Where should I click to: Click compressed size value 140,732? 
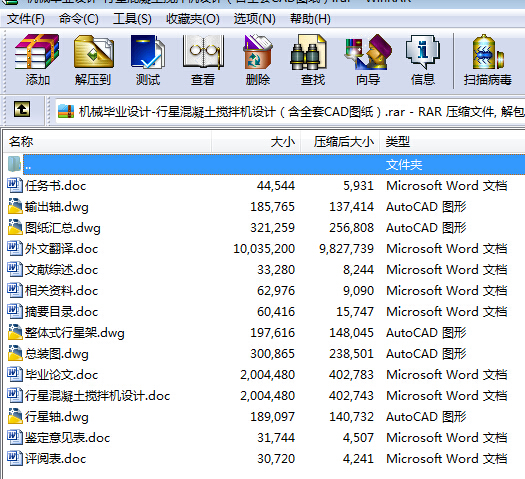point(351,417)
